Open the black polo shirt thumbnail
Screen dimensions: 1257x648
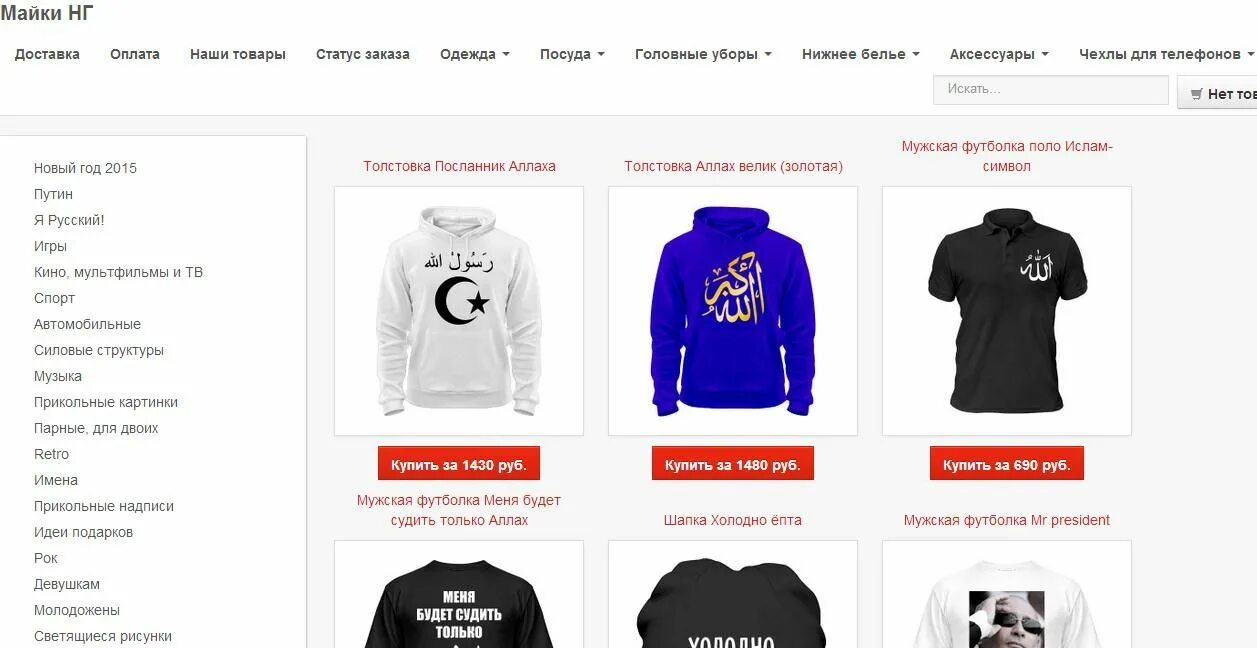tap(1007, 311)
